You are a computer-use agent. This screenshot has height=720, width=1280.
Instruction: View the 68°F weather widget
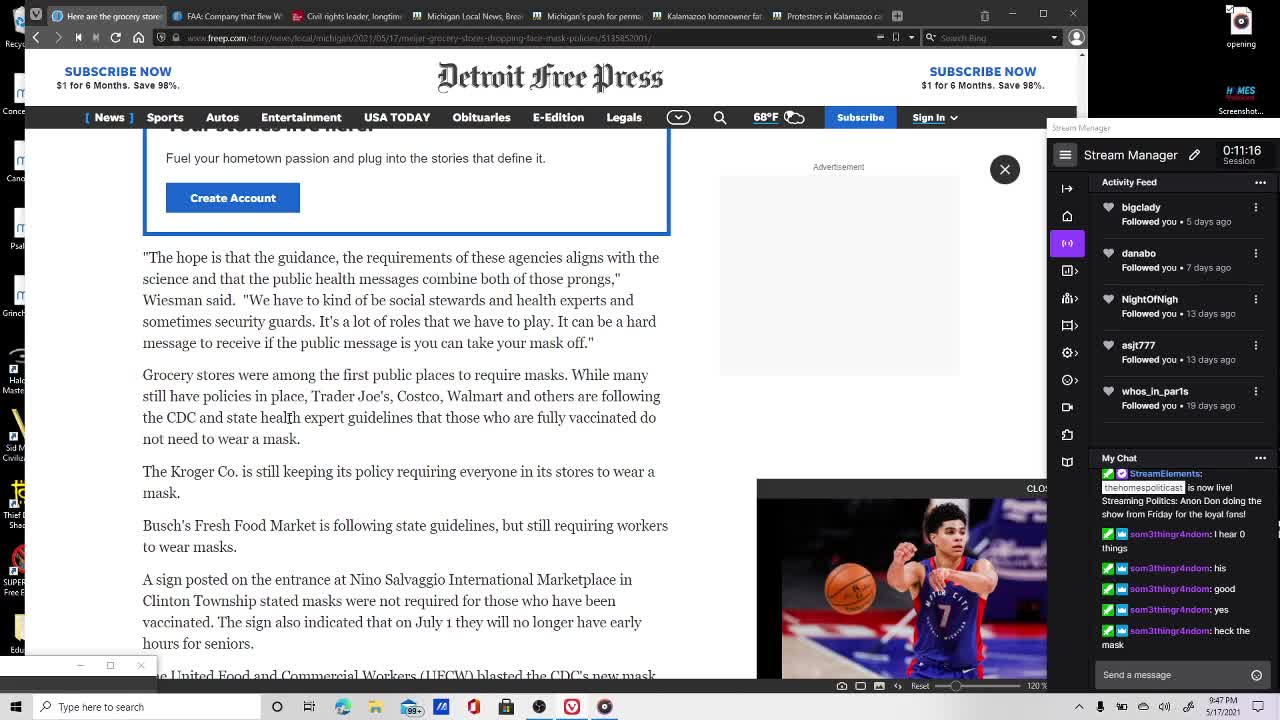coord(779,118)
